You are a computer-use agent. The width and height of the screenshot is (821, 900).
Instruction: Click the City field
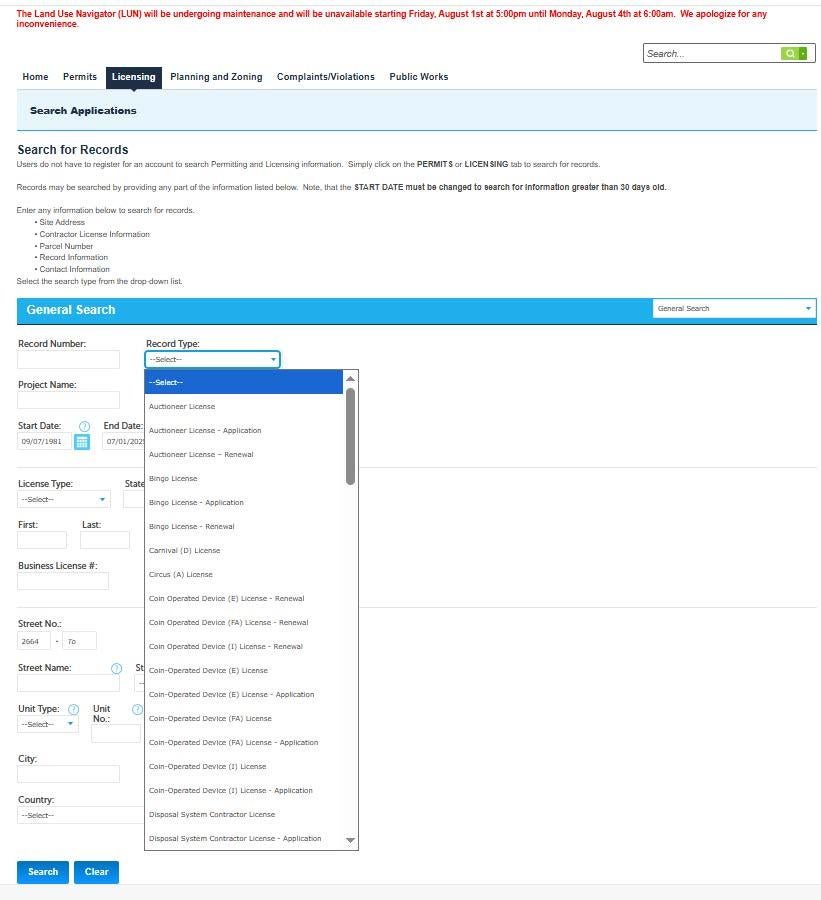point(68,774)
